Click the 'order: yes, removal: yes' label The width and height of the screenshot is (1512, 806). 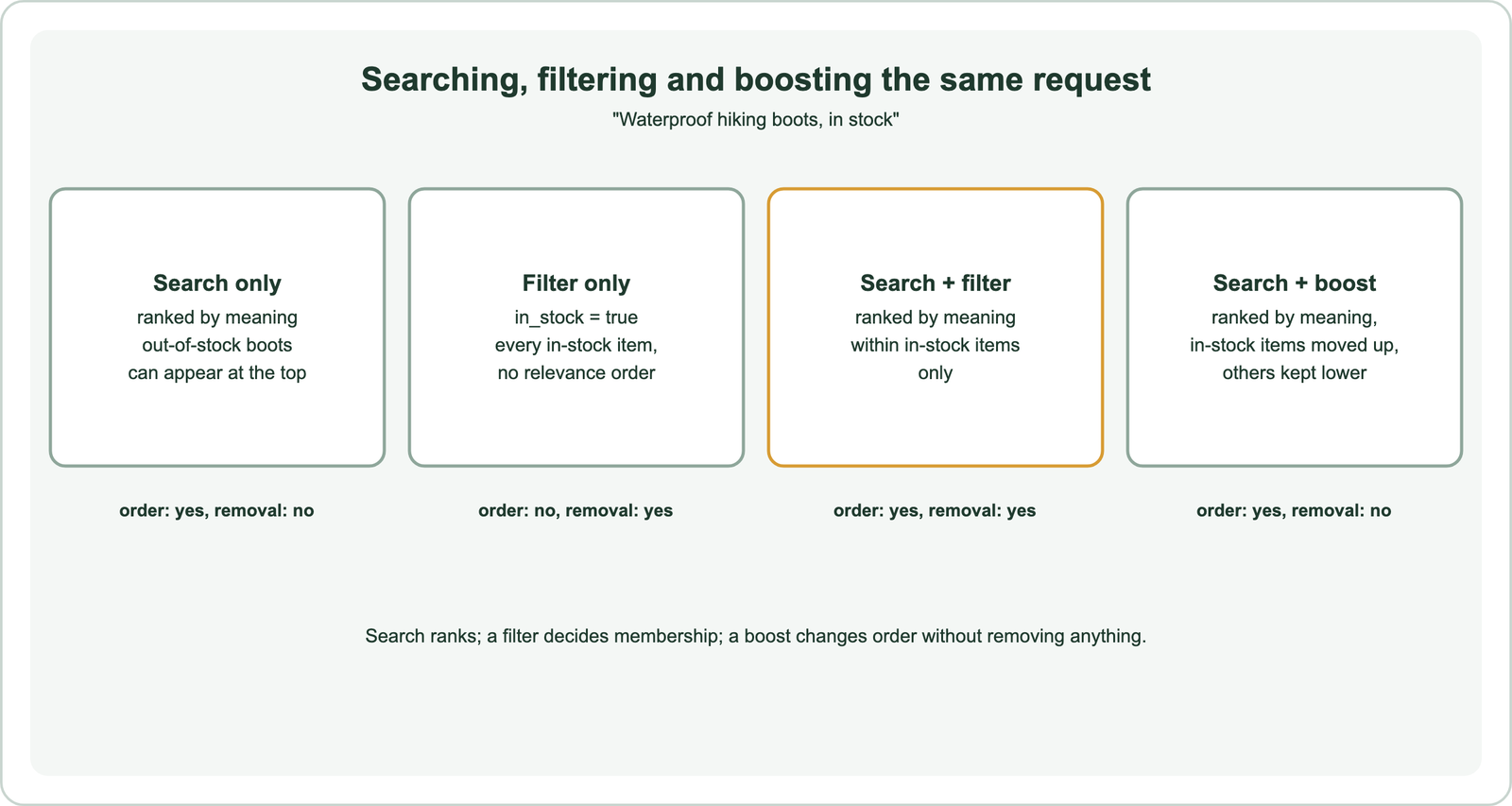tap(935, 510)
